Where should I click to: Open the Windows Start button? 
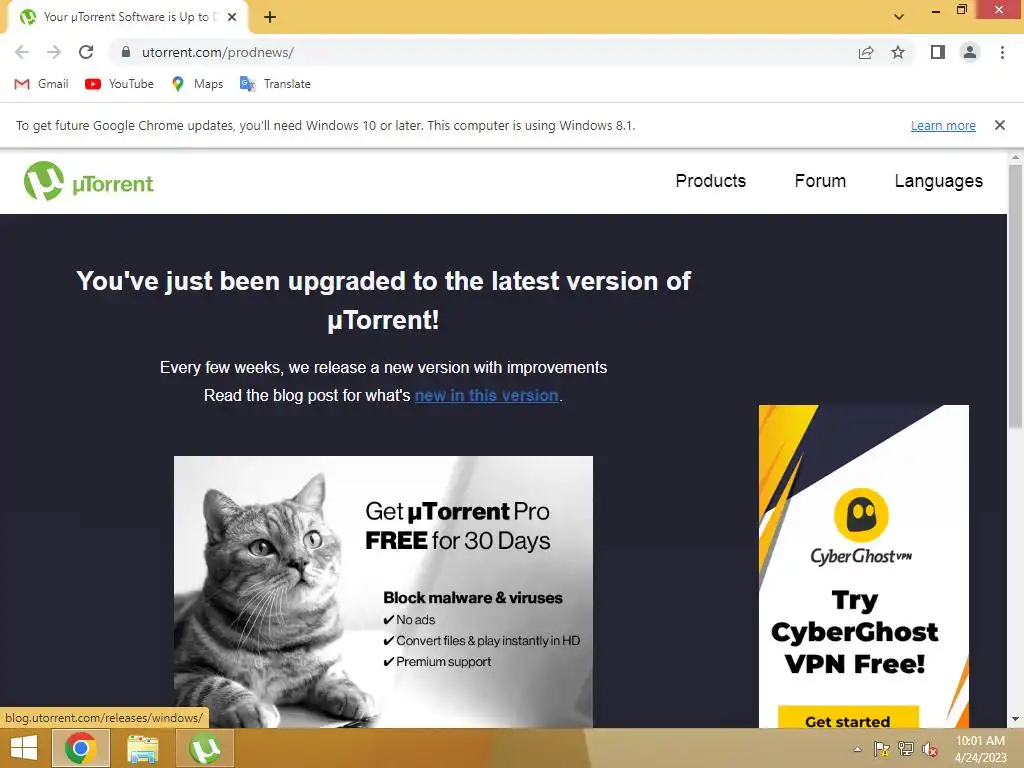pyautogui.click(x=24, y=748)
